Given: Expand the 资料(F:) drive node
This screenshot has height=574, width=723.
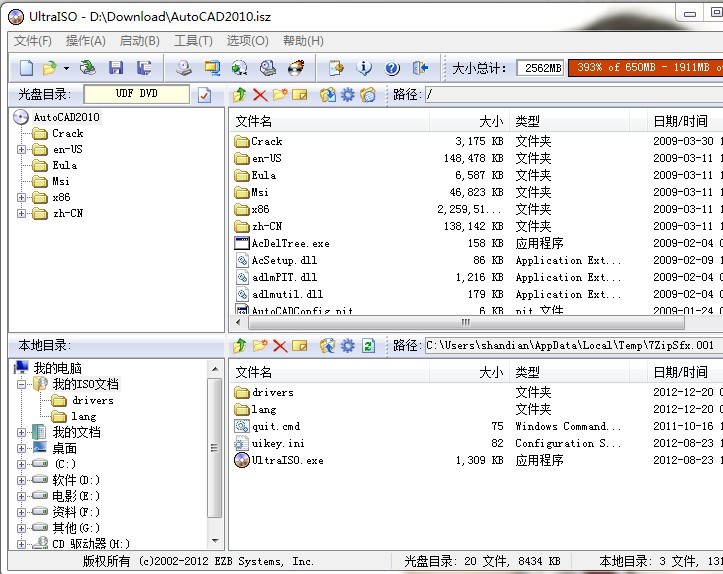Looking at the screenshot, I should [x=21, y=512].
